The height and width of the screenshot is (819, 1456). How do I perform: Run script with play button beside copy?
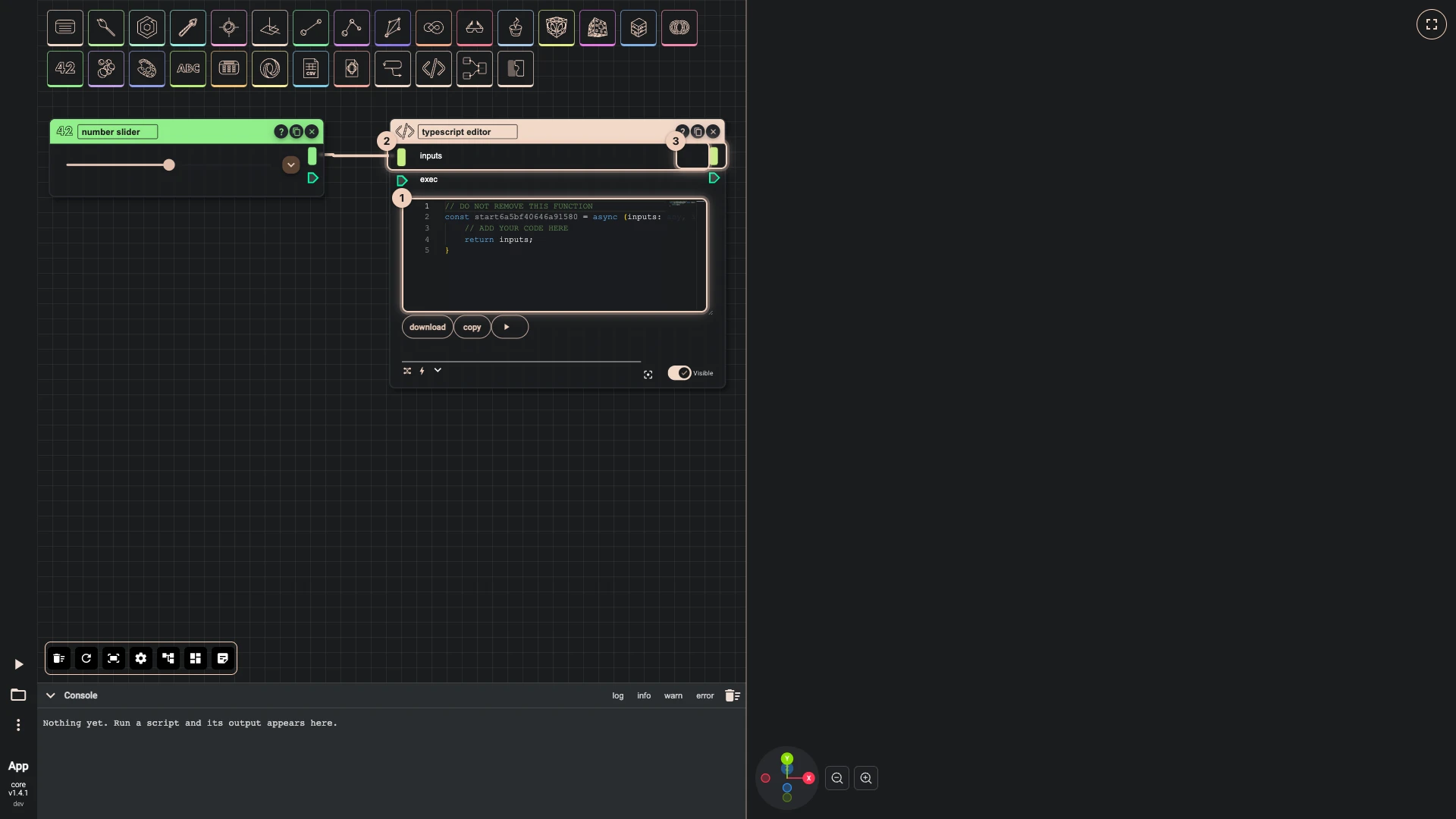click(510, 327)
